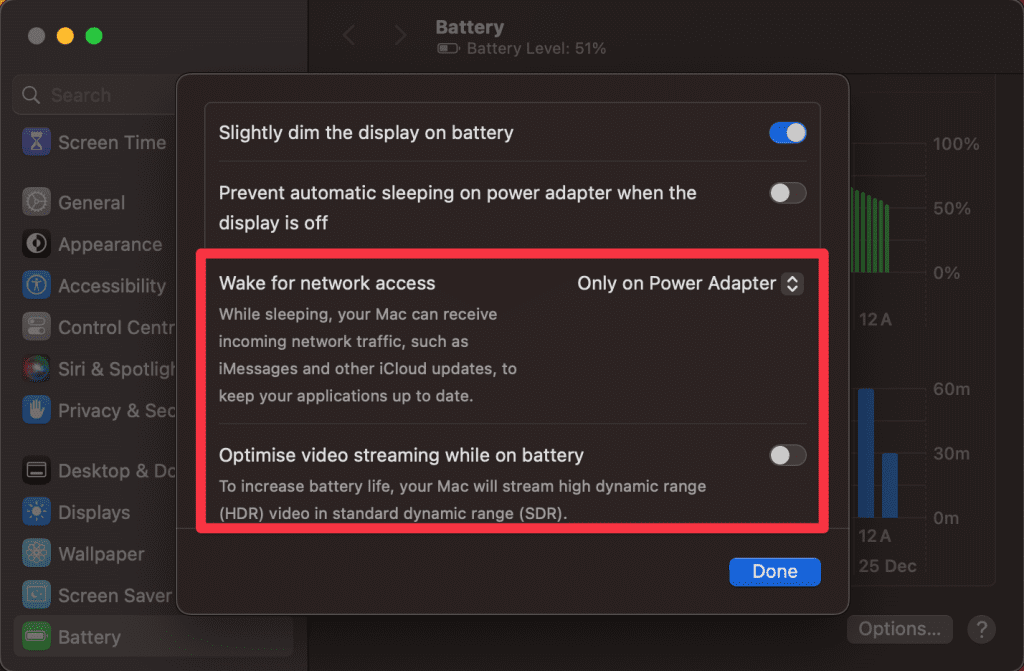1024x671 pixels.
Task: Open Siri & Spotlight icon
Action: click(37, 369)
